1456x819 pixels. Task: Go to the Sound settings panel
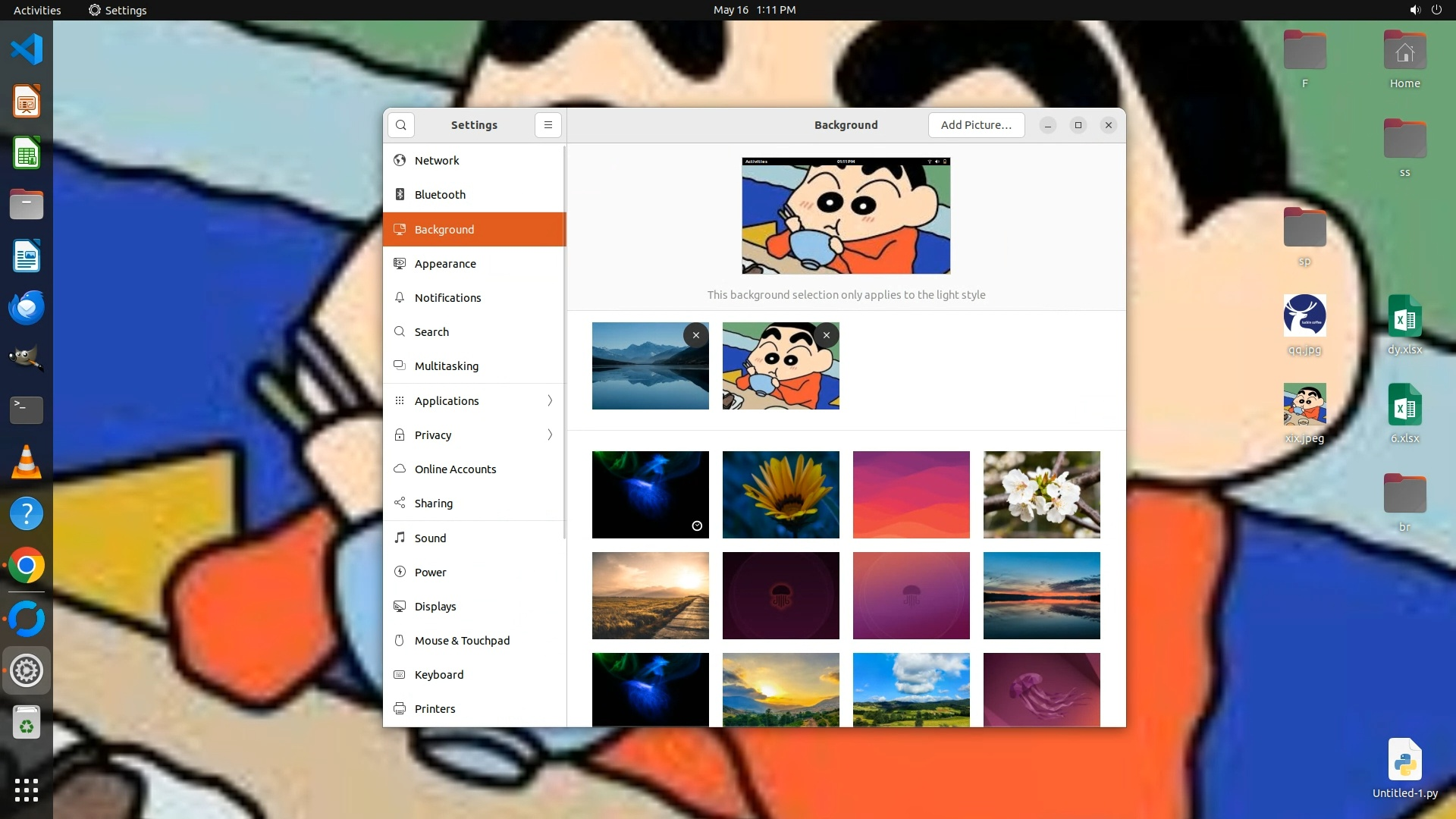click(430, 538)
